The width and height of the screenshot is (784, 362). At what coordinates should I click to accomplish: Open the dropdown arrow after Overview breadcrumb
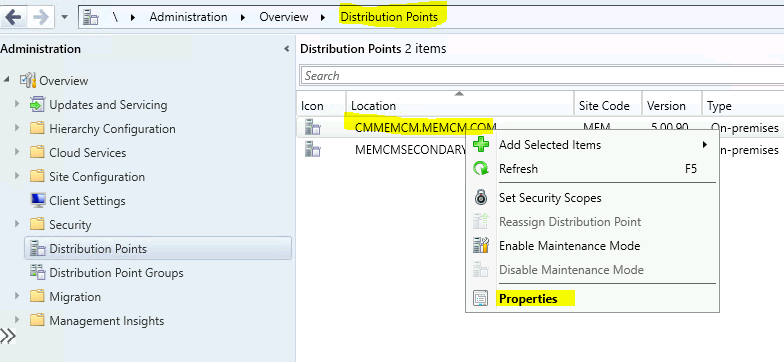point(323,18)
